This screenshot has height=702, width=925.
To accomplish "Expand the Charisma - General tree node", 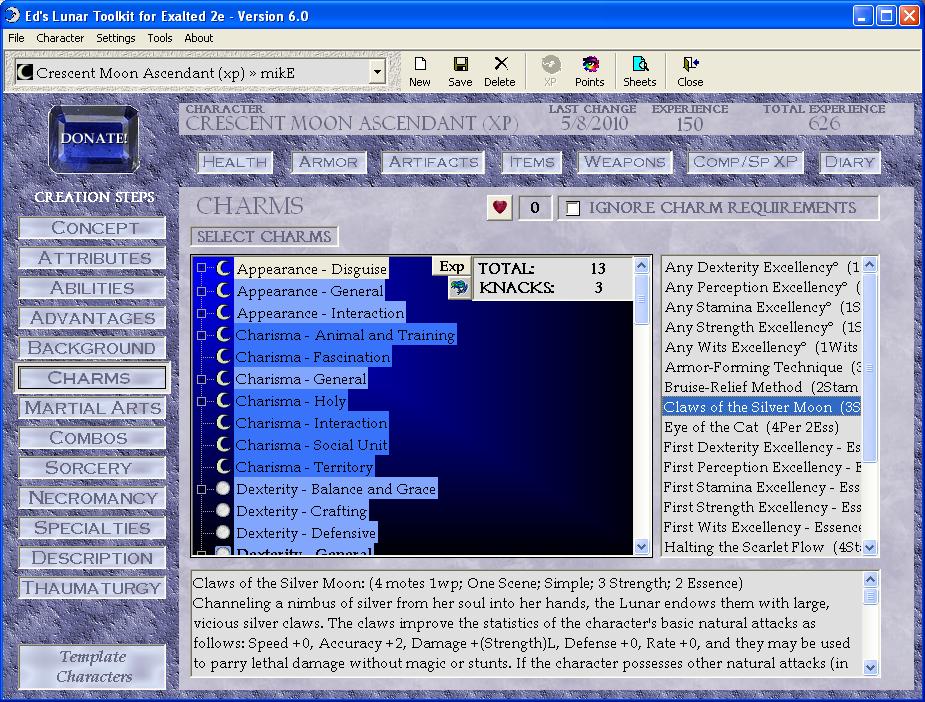I will click(x=202, y=379).
